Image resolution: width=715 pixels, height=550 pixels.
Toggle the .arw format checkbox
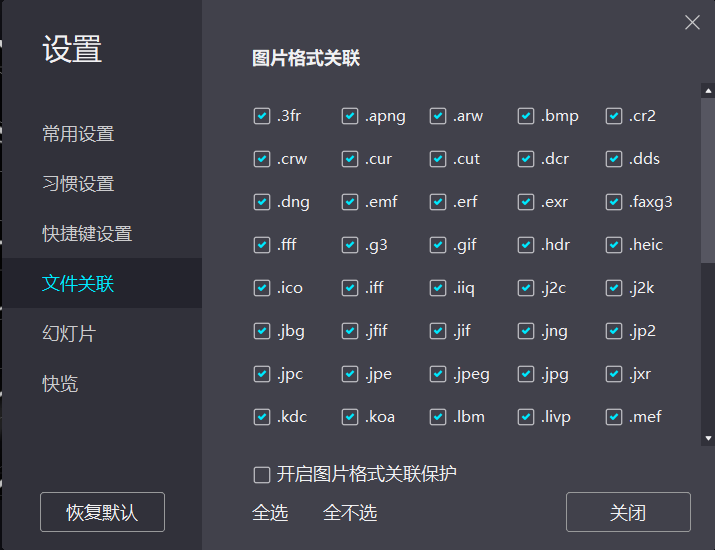point(438,116)
